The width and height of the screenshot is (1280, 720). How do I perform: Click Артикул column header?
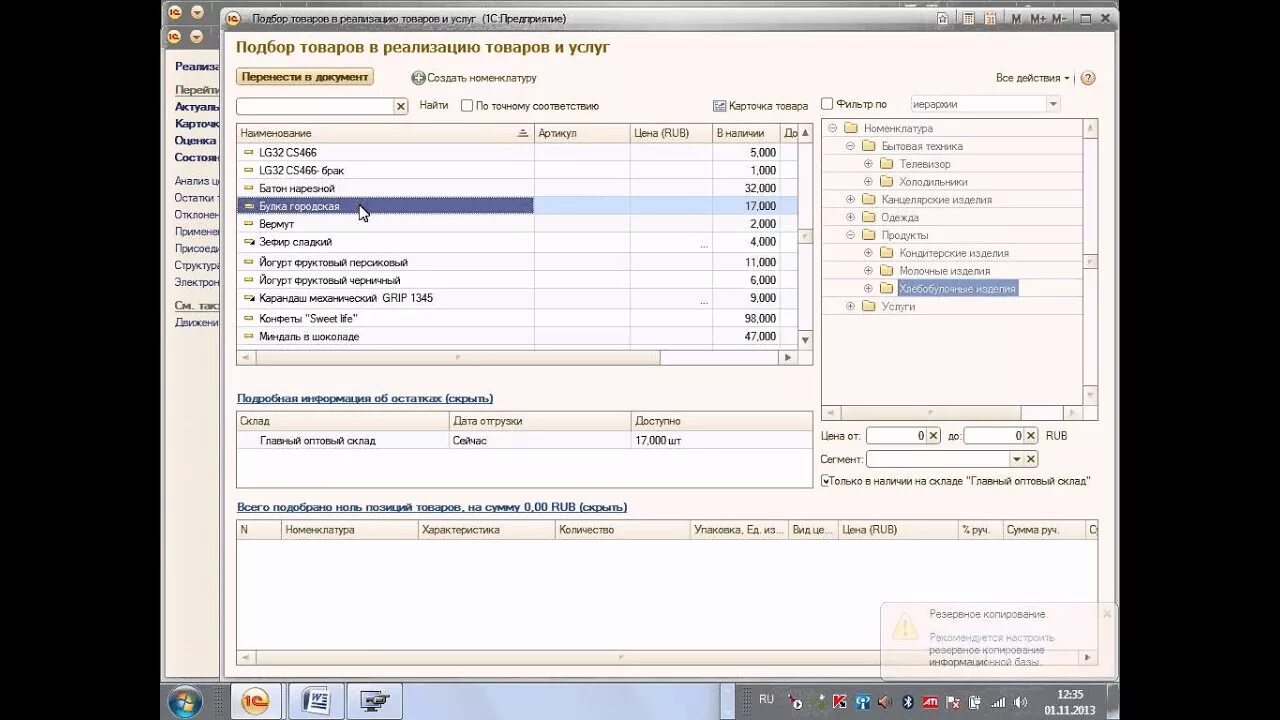tap(582, 133)
